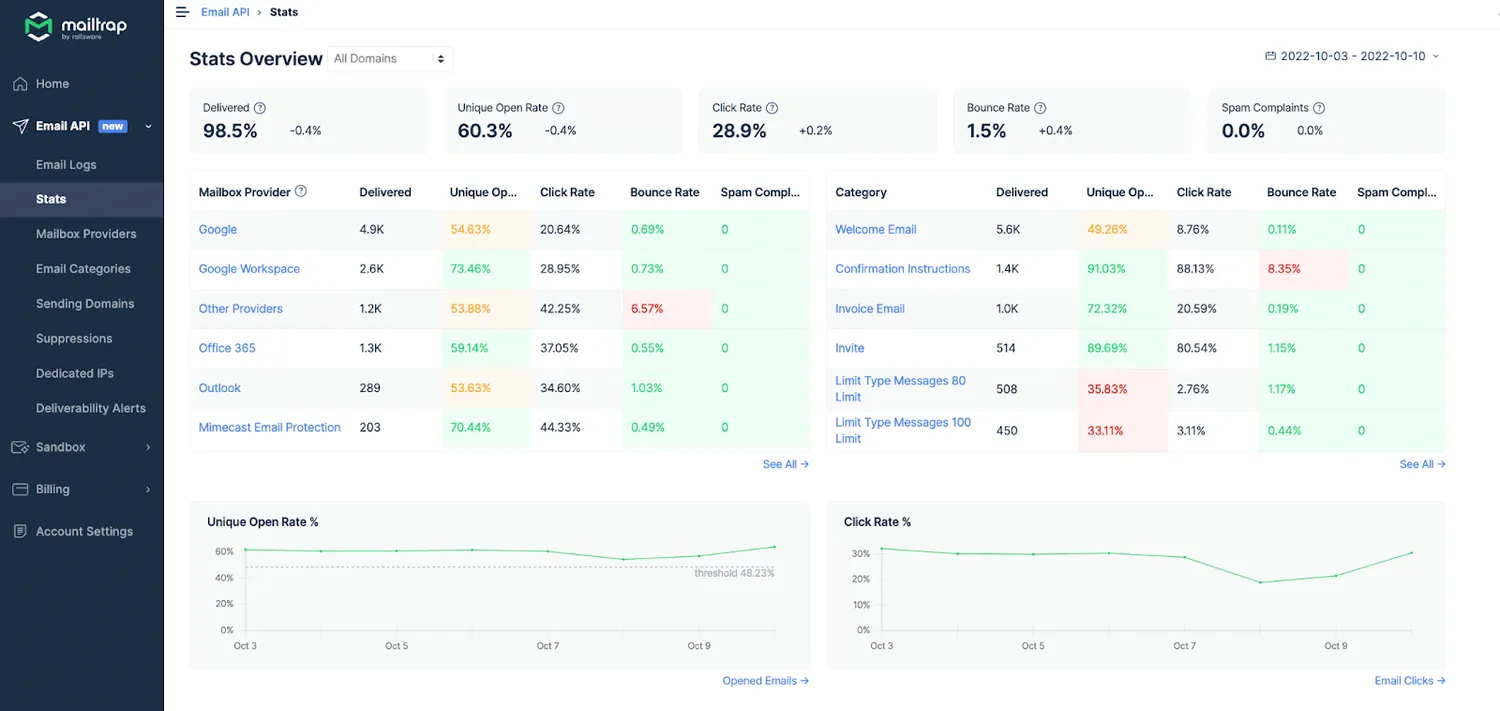Click the 60.3% Unique Open Rate value
This screenshot has height=711, width=1500.
tap(485, 131)
